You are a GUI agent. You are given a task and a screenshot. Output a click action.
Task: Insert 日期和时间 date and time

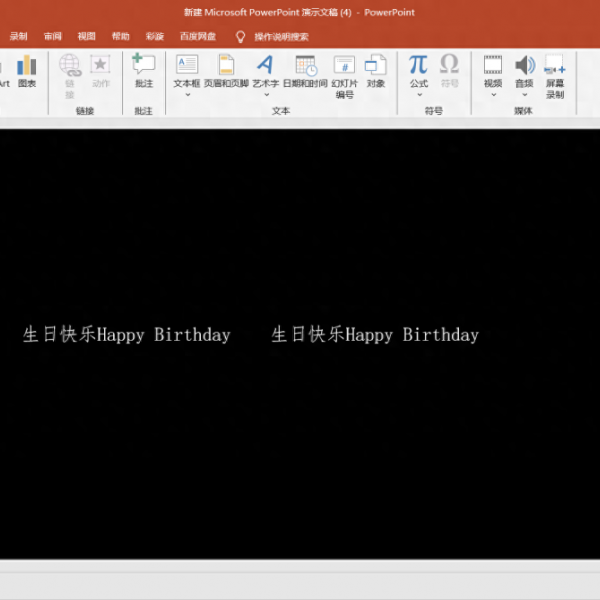click(x=305, y=70)
